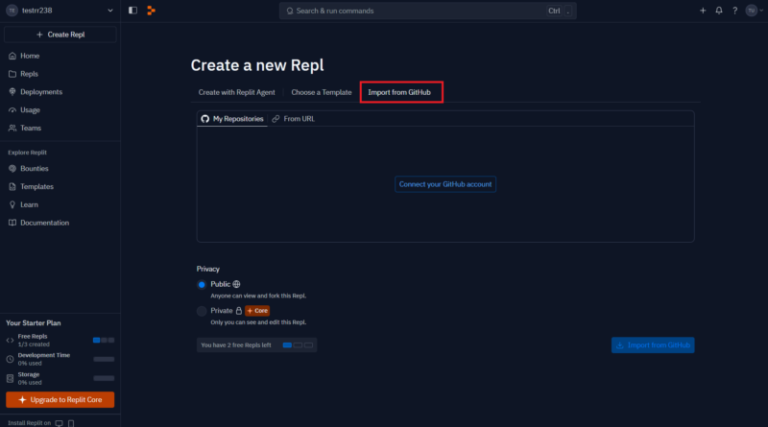
Task: Open Bounties in the sidebar
Action: click(34, 168)
